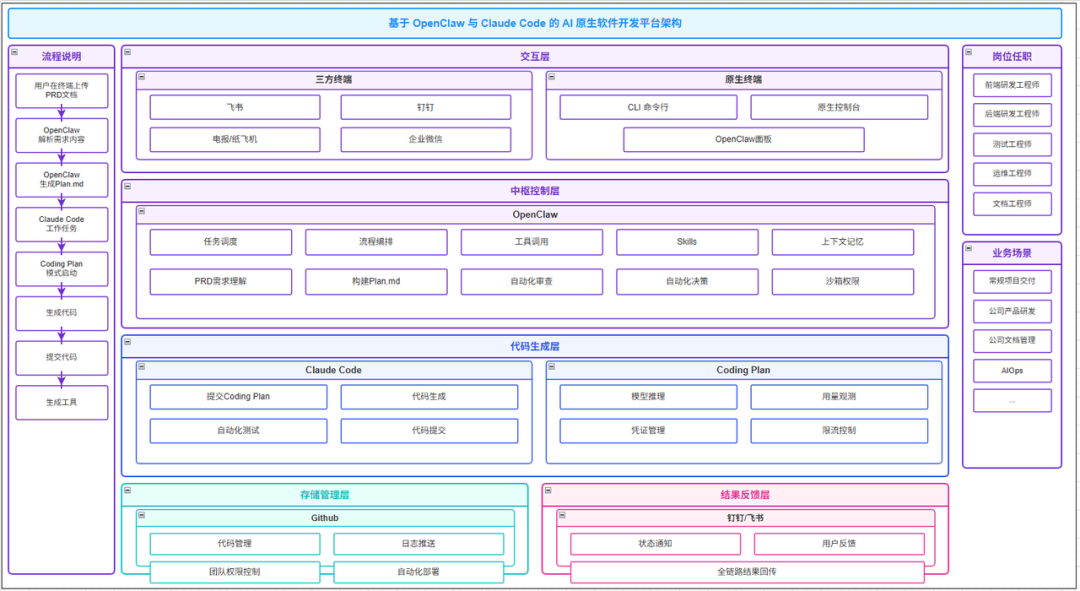Collapse the 中枢控制层 container
The width and height of the screenshot is (1080, 591).
[x=127, y=187]
